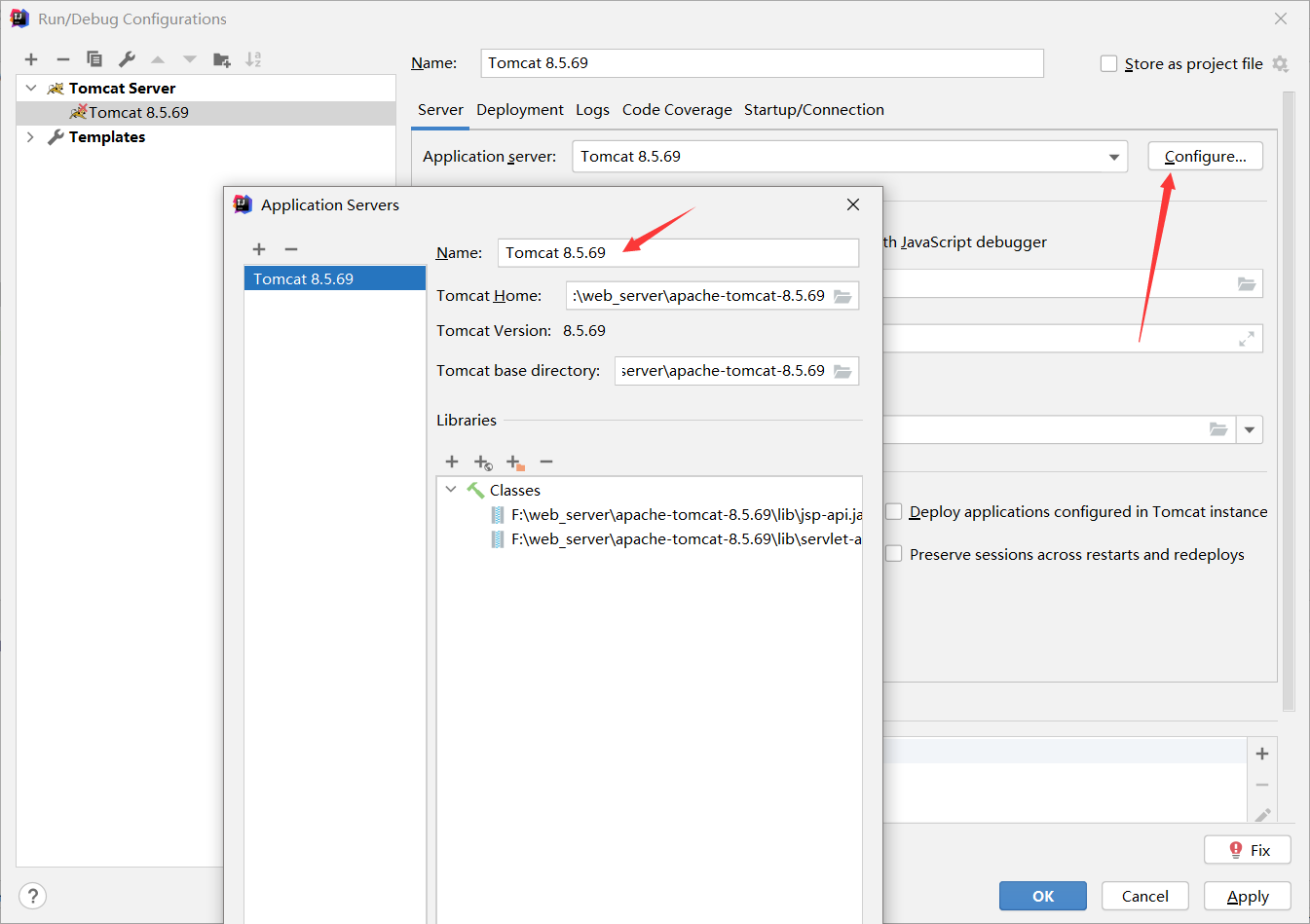The width and height of the screenshot is (1310, 924).
Task: Remove before launch task minus icon
Action: 1262,785
